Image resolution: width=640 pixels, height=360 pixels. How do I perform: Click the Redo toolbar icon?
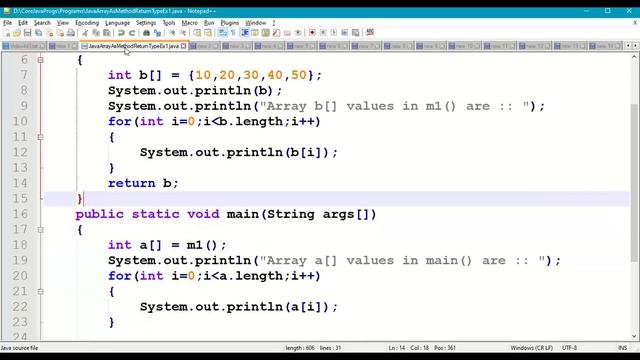pos(132,33)
